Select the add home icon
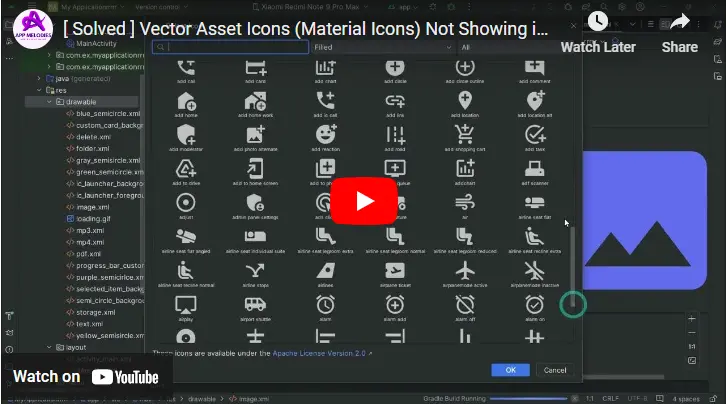 (186, 101)
